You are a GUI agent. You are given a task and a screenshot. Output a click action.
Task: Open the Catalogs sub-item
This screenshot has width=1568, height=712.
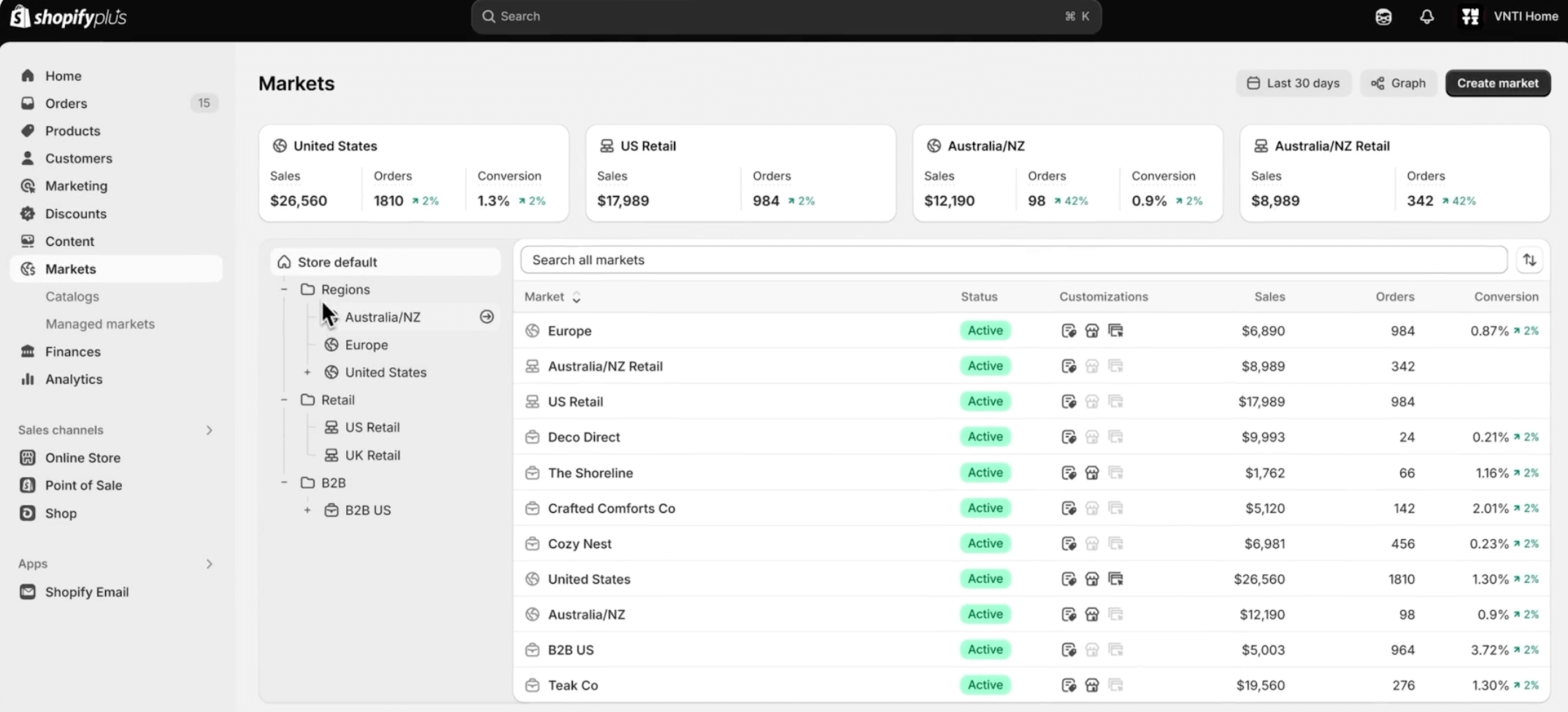click(x=72, y=297)
